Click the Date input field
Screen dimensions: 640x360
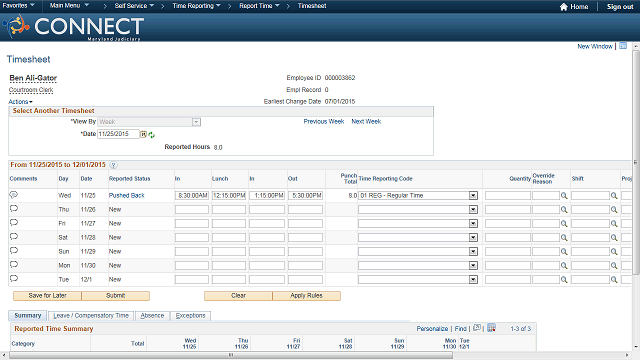(x=118, y=134)
